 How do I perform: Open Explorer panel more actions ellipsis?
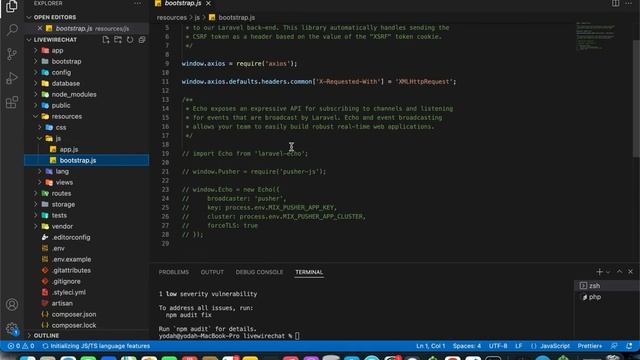point(138,3)
